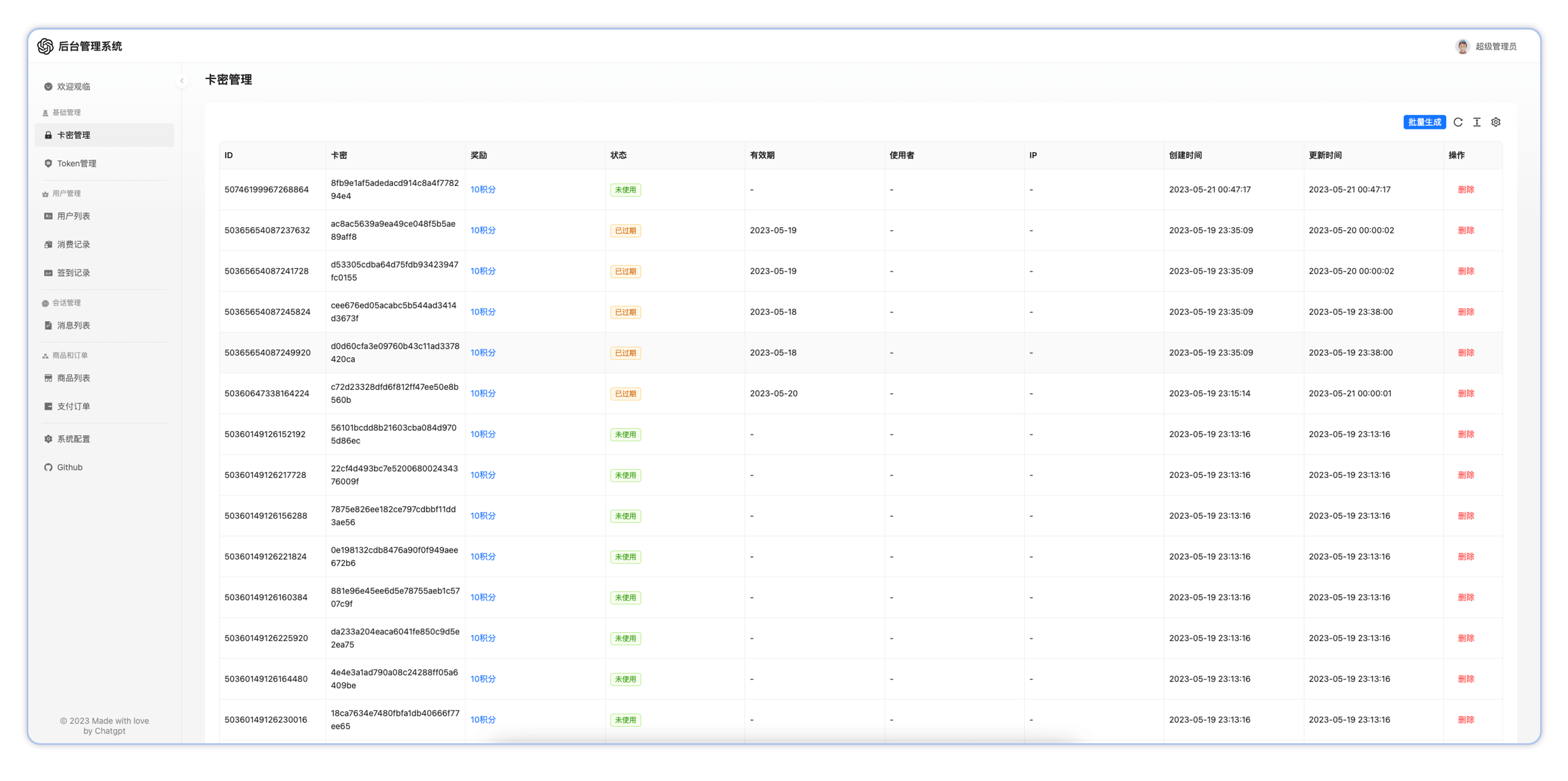This screenshot has width=1568, height=781.
Task: Collapse the sidebar with the chevron
Action: tap(182, 80)
